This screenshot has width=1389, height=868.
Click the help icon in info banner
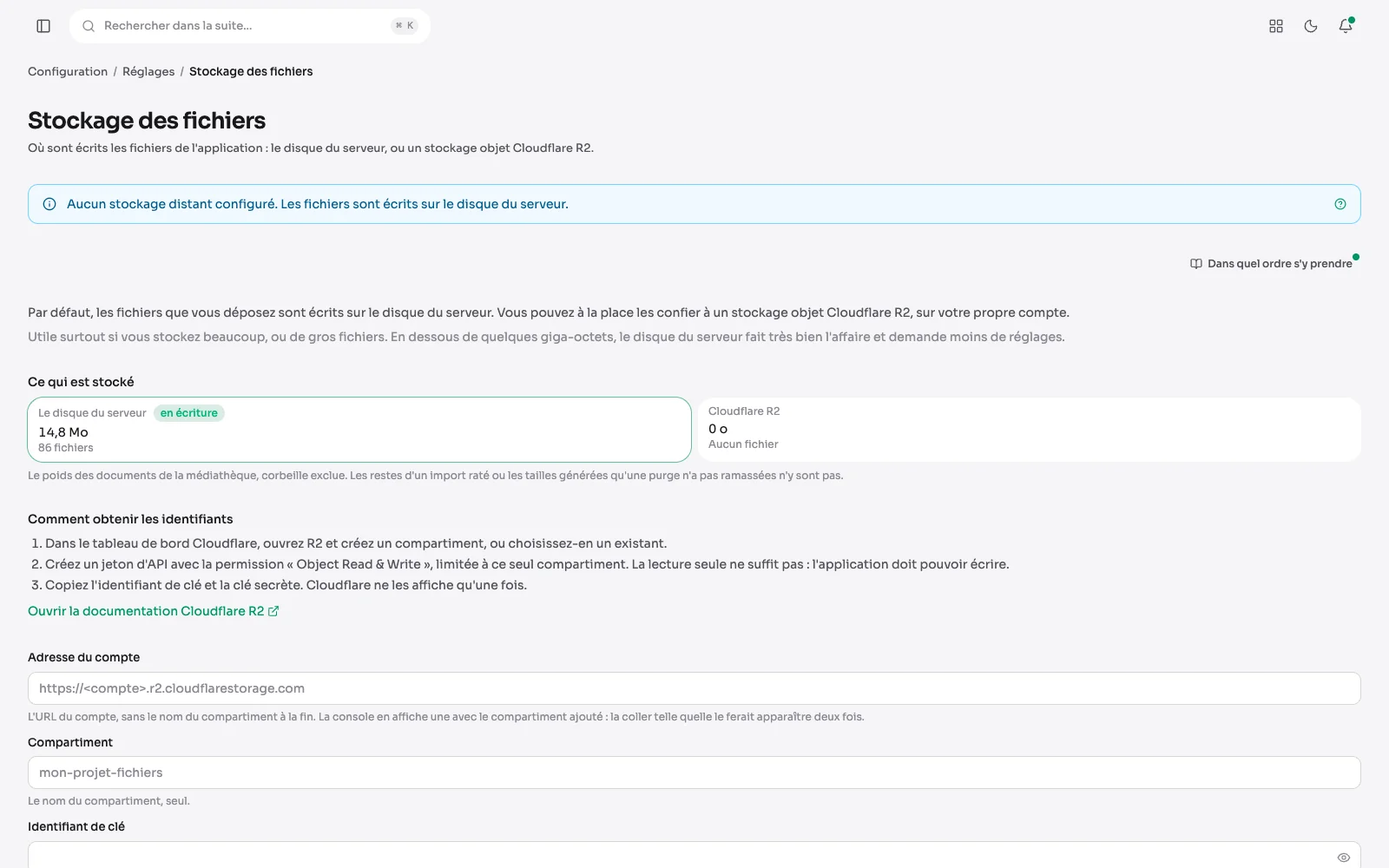coord(1340,204)
